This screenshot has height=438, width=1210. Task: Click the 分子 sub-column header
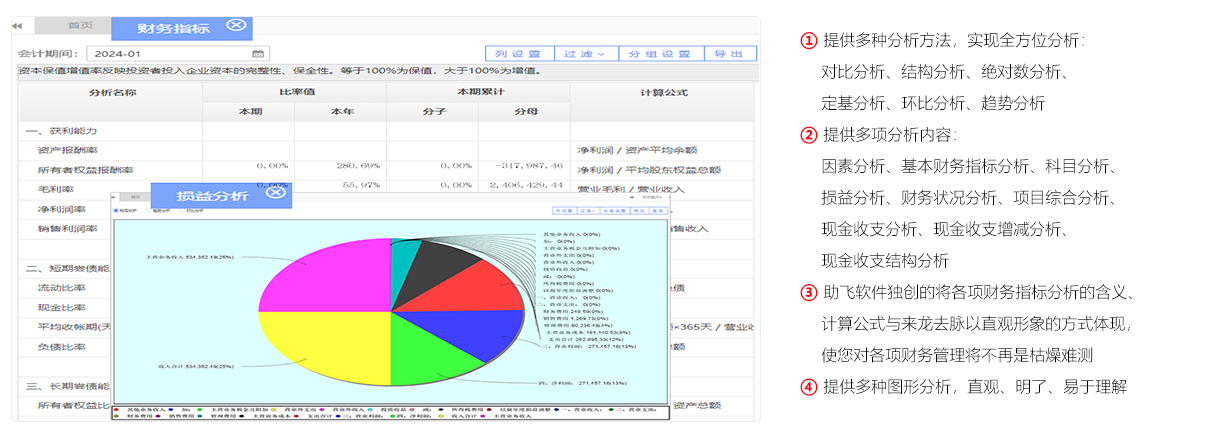coord(433,112)
